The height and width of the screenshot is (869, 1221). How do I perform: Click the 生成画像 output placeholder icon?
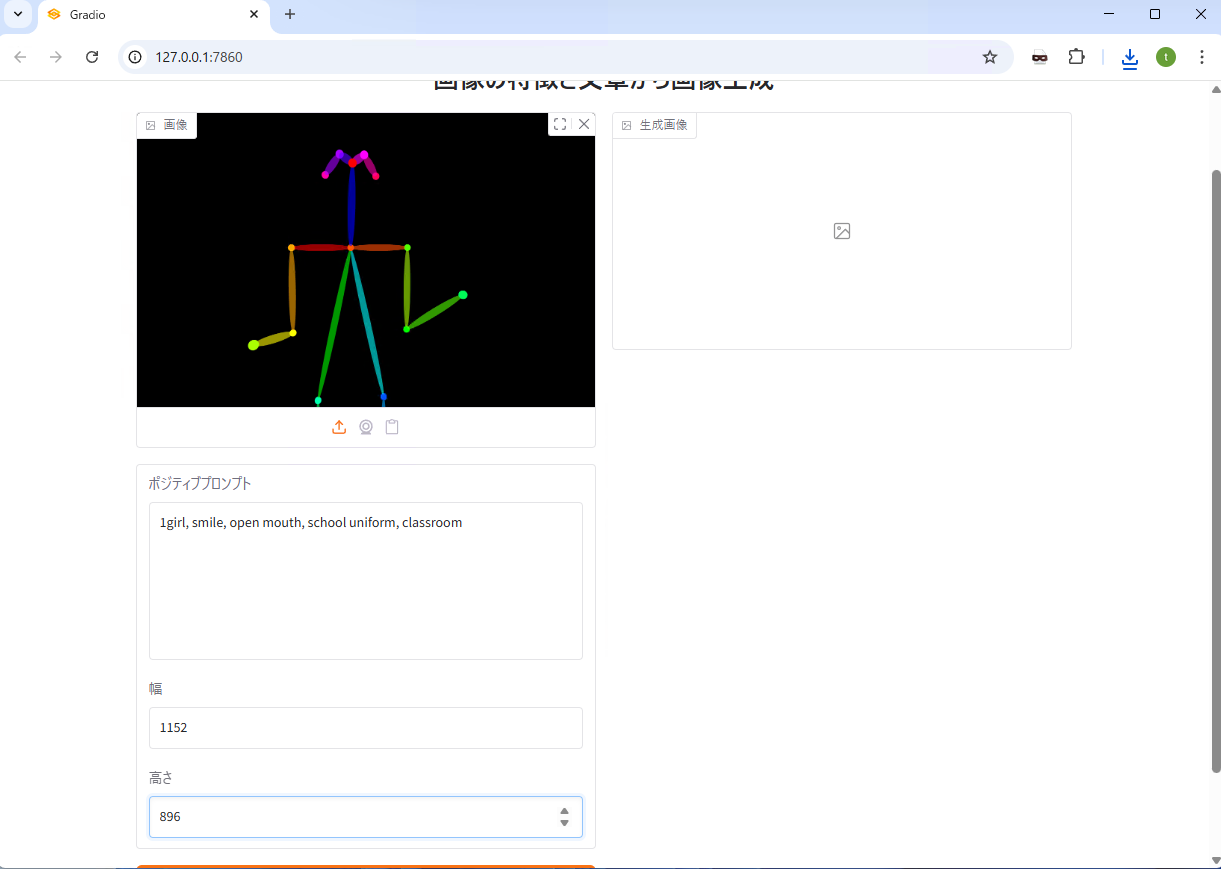coord(842,231)
